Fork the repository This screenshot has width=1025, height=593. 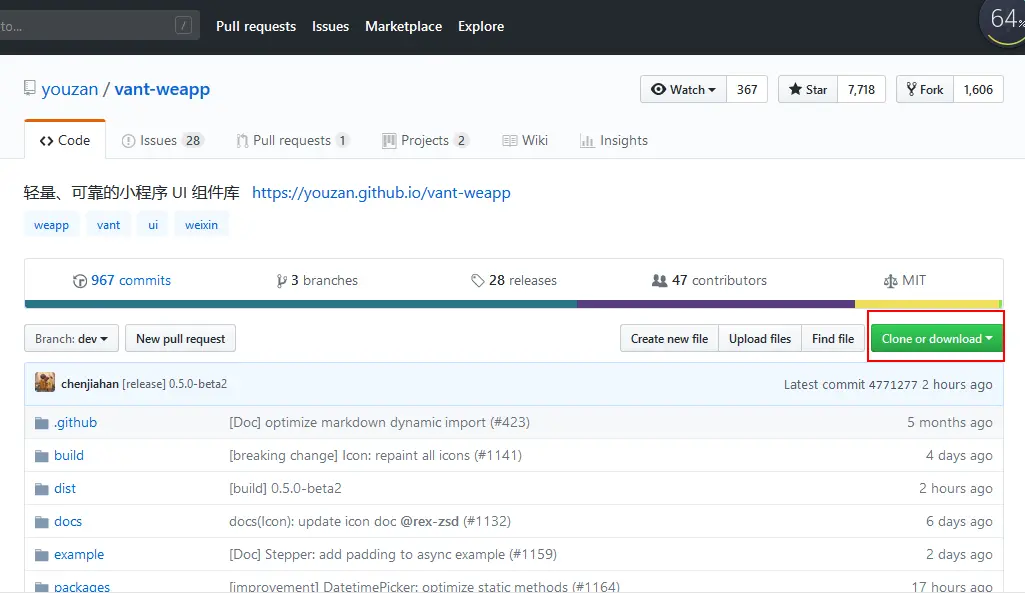(x=925, y=90)
